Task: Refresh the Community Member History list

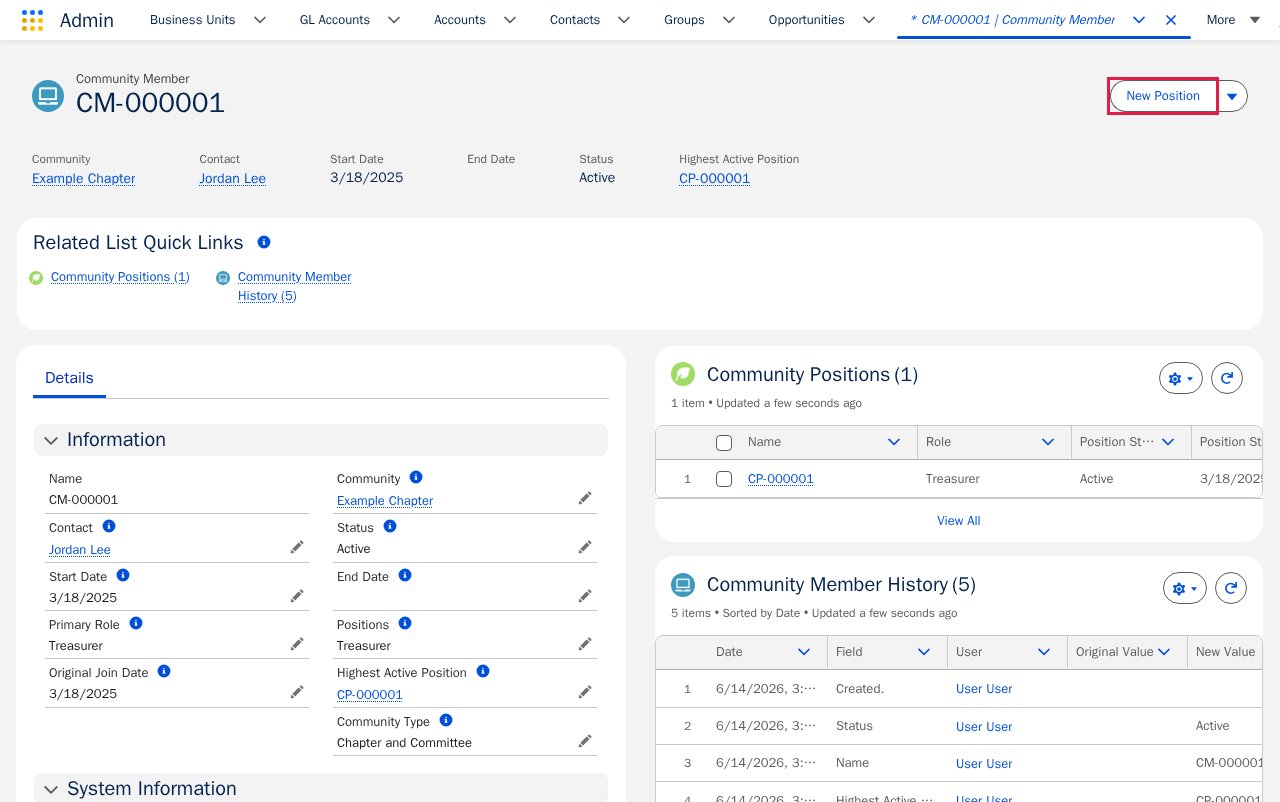Action: 1231,588
